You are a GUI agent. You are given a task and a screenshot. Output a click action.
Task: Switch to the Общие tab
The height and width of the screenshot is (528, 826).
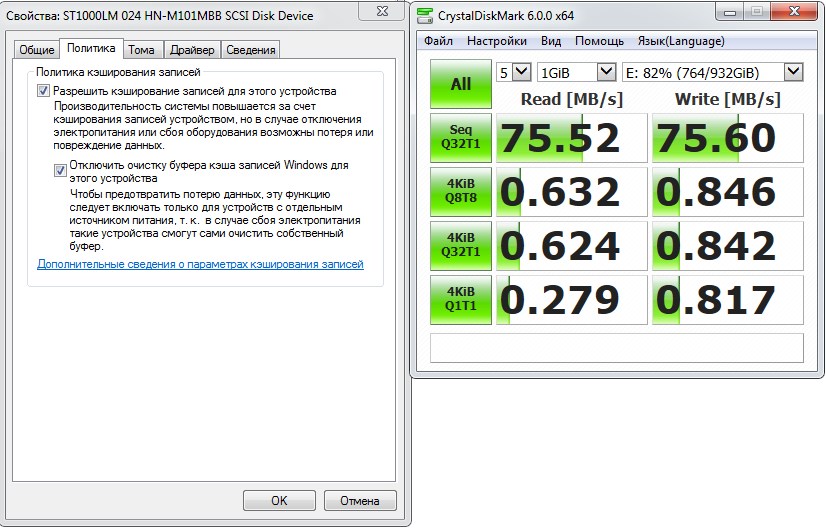36,50
